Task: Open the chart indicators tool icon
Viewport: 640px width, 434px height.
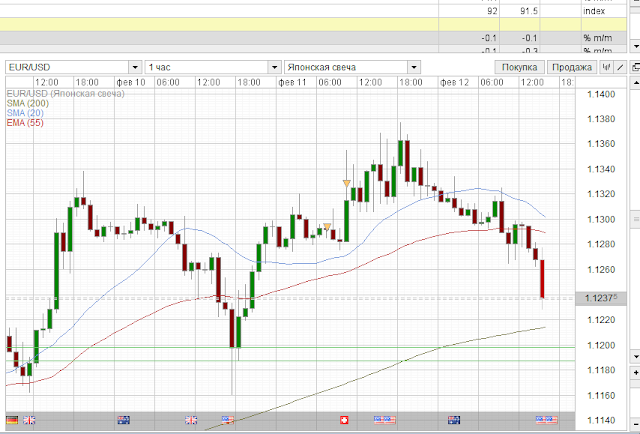Action: click(606, 67)
